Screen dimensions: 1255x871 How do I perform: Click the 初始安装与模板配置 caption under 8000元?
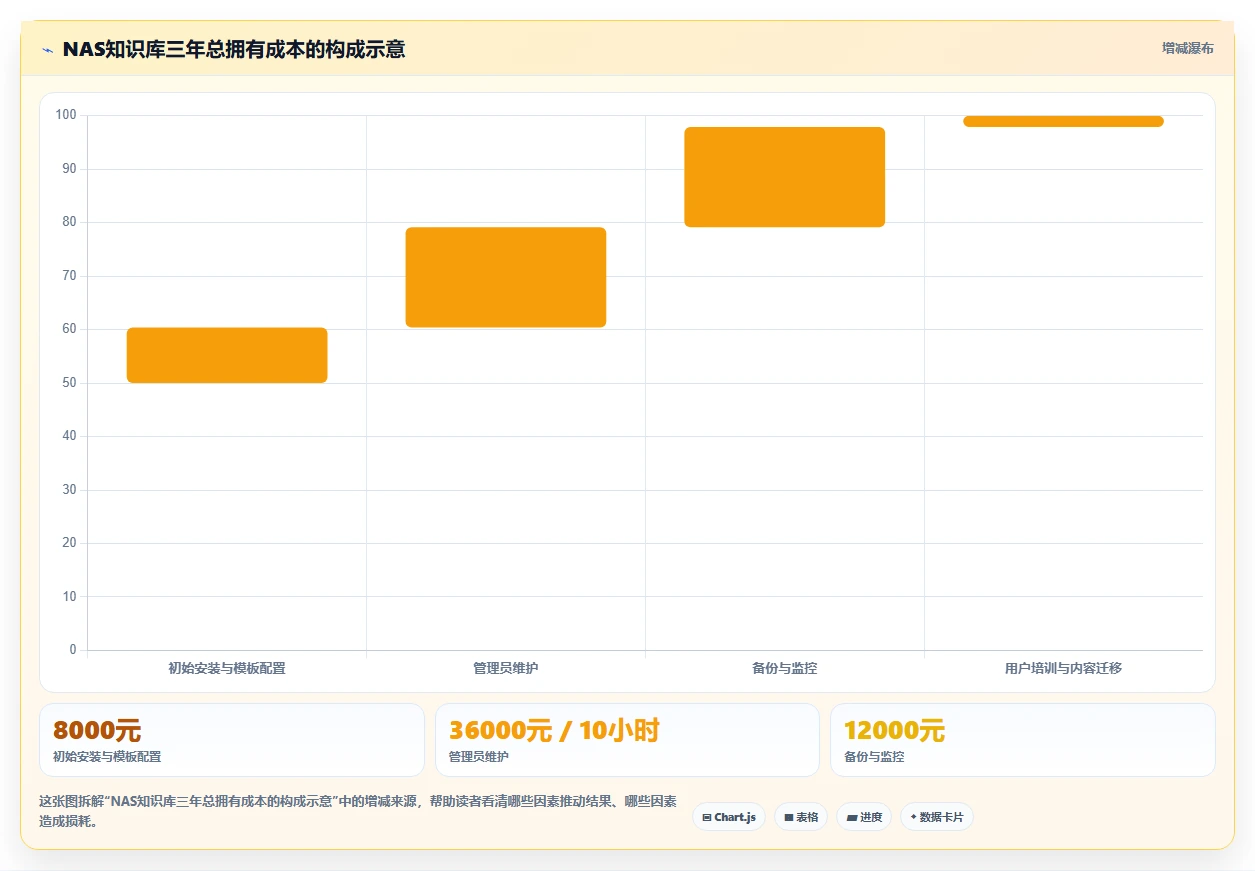click(107, 757)
